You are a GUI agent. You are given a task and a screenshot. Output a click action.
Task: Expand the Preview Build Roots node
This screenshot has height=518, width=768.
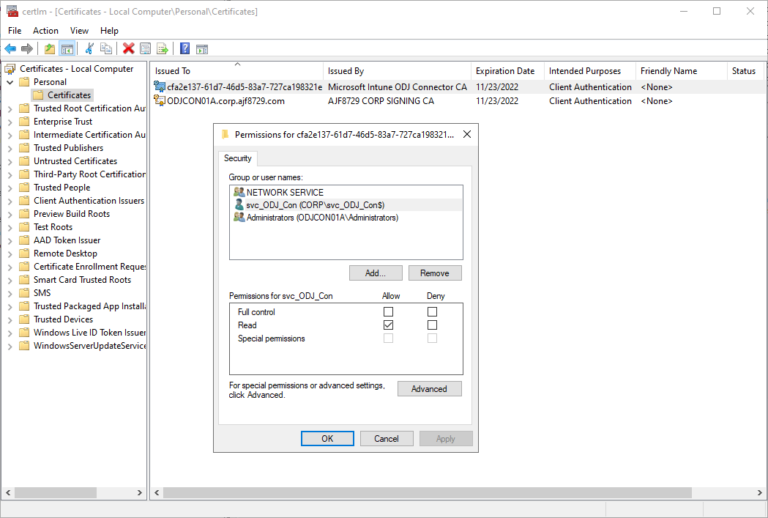(10, 214)
